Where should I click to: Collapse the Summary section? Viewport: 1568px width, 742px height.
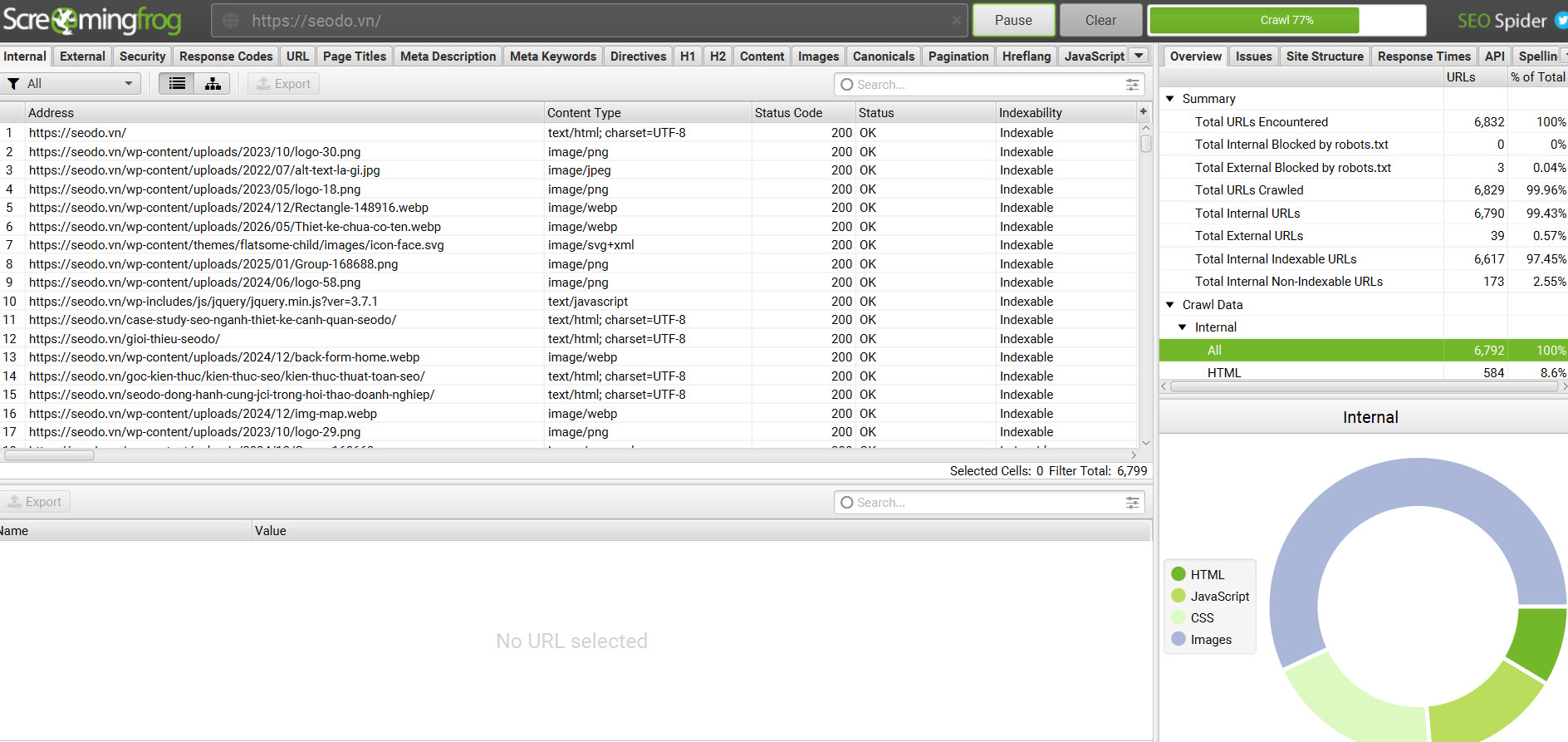coord(1169,99)
